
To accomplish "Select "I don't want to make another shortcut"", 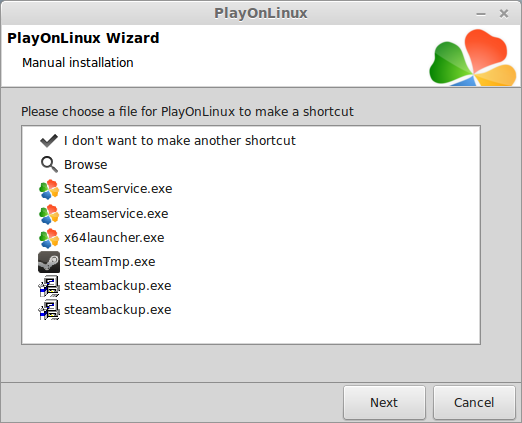I will 180,141.
